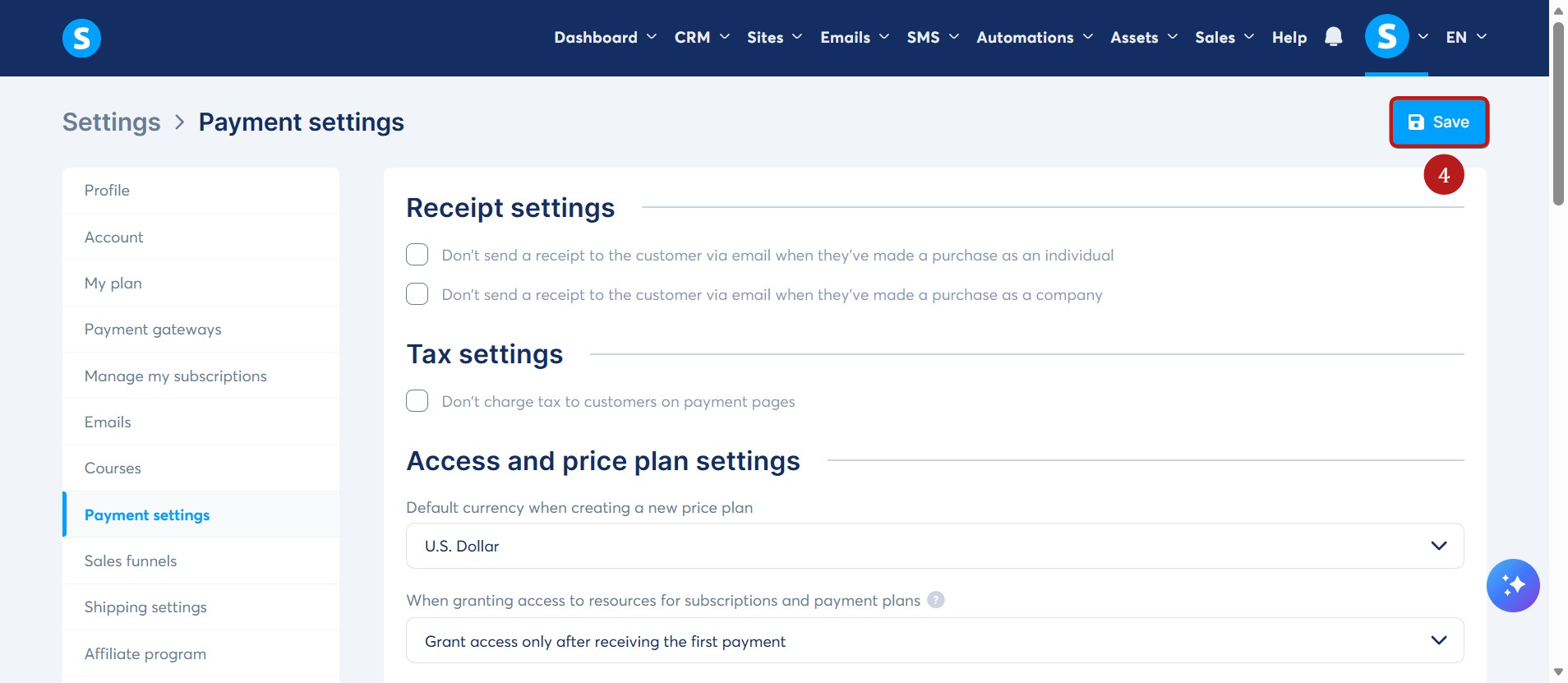Enable don't charge tax on payment pages
1568x683 pixels.
click(417, 401)
